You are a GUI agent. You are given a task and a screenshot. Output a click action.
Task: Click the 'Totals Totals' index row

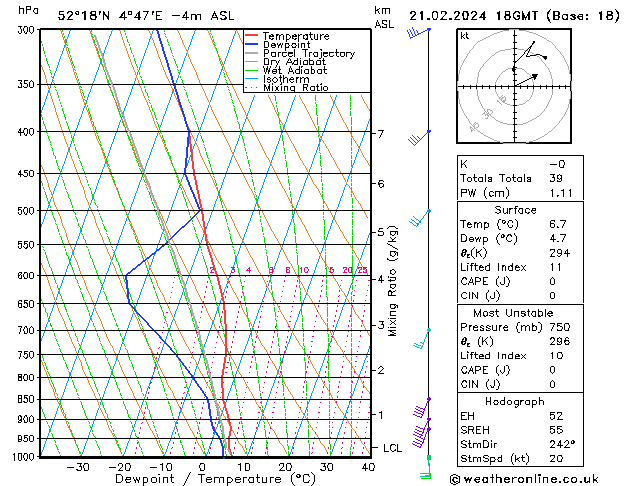[x=520, y=178]
